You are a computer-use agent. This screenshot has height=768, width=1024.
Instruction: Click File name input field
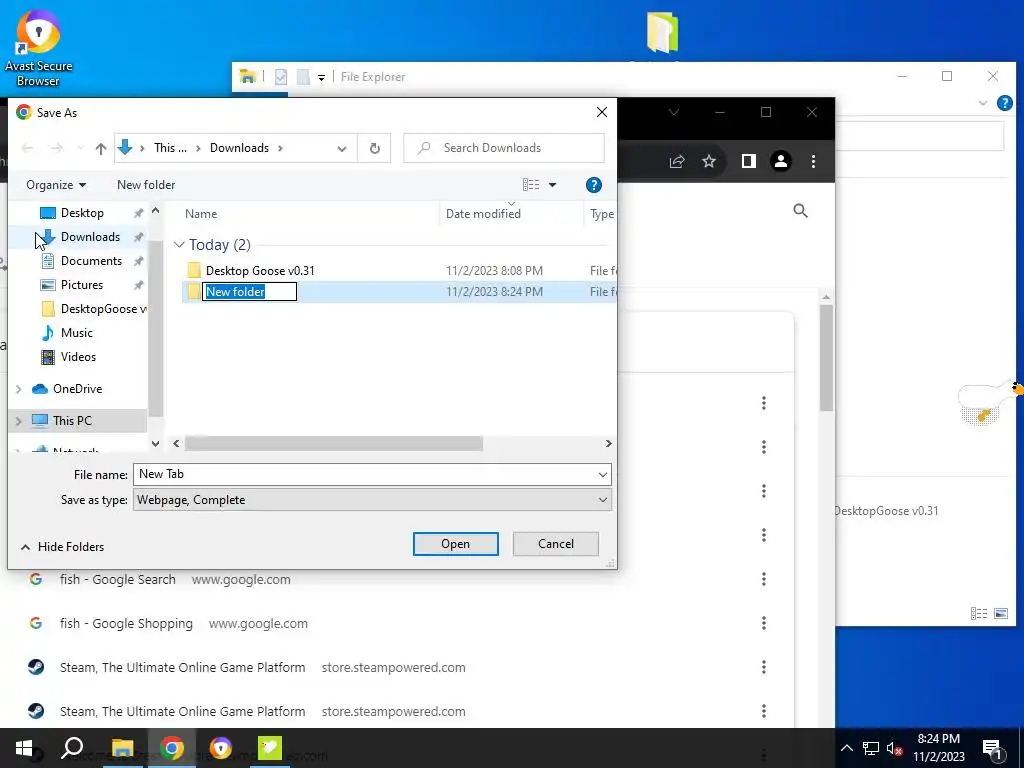tap(364, 475)
